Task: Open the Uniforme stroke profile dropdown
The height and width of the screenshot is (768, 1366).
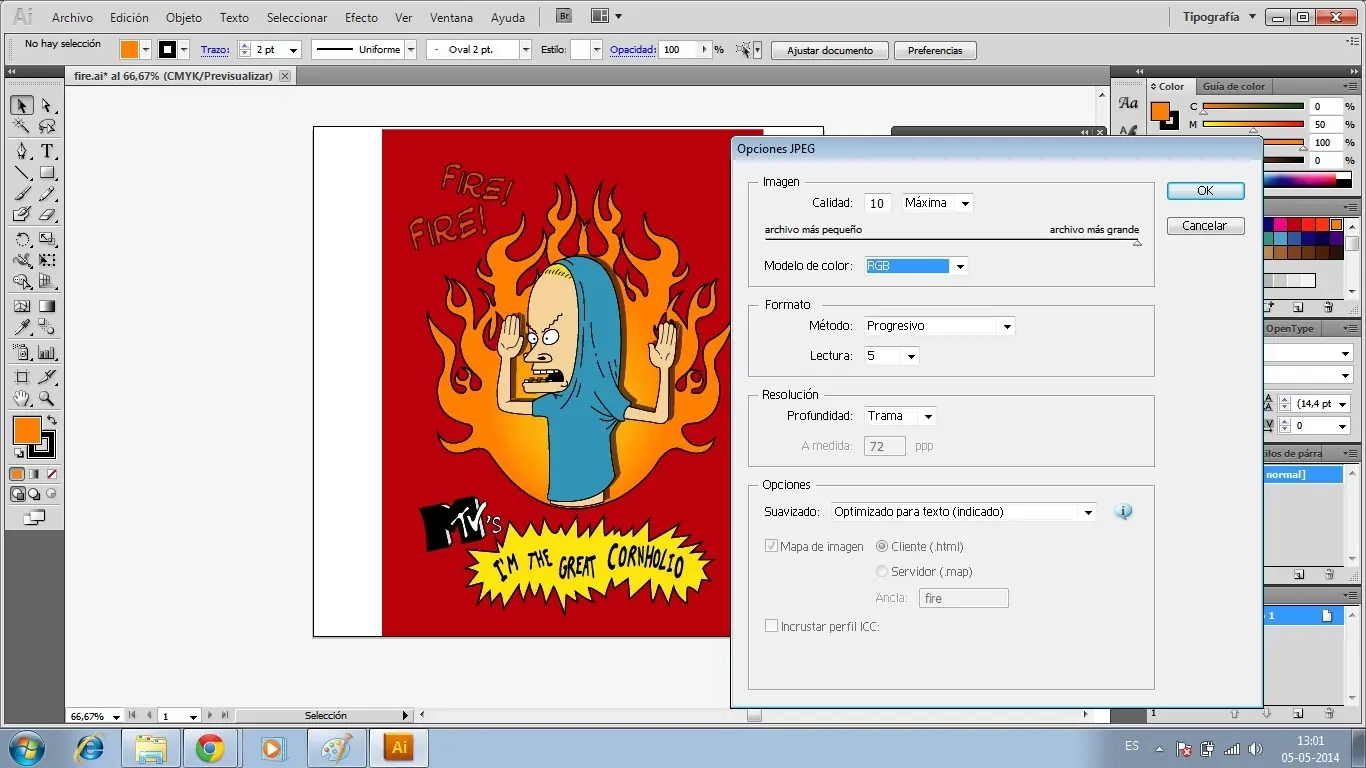Action: click(x=410, y=50)
